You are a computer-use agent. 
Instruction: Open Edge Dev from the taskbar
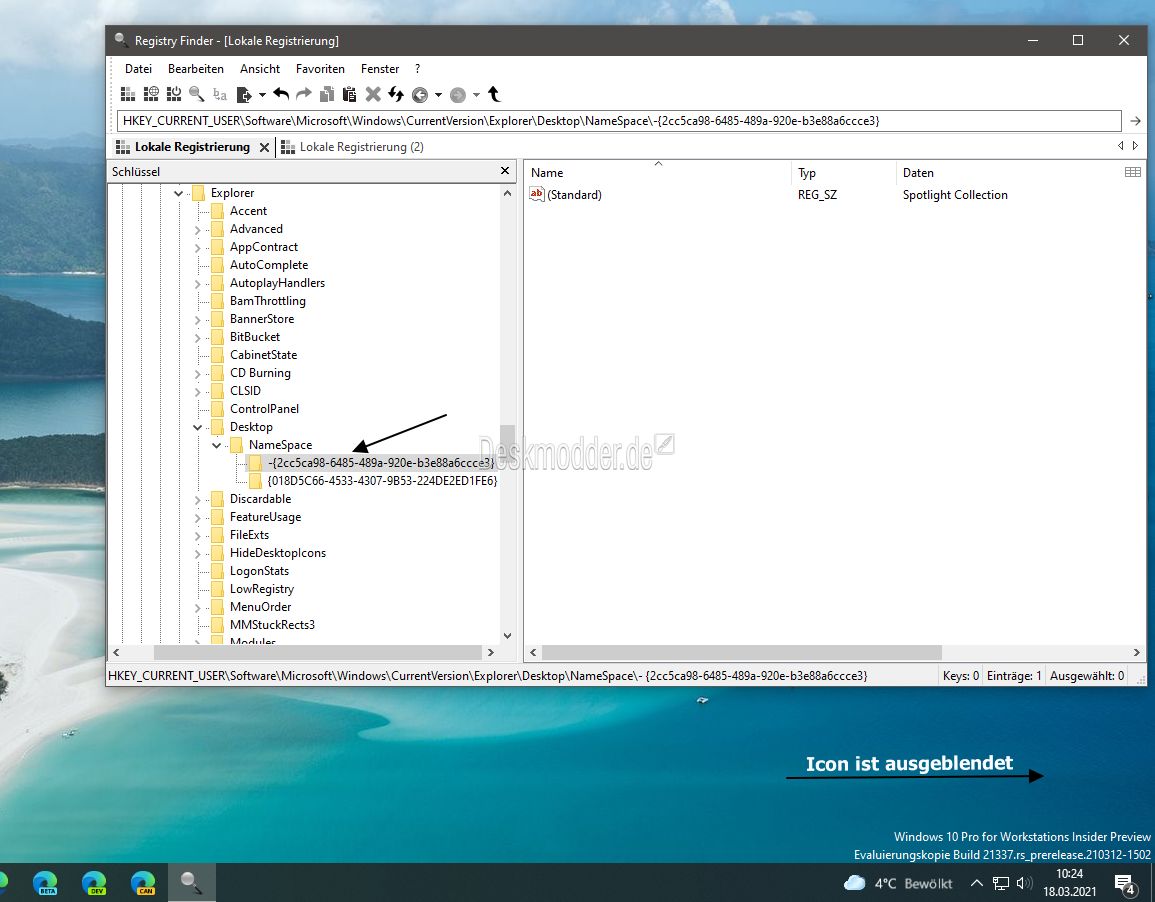pyautogui.click(x=94, y=883)
